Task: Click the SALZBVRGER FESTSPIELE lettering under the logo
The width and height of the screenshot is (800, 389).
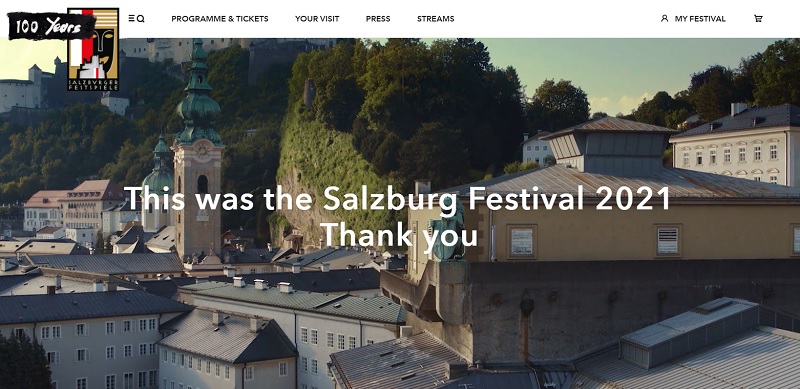Action: point(93,84)
